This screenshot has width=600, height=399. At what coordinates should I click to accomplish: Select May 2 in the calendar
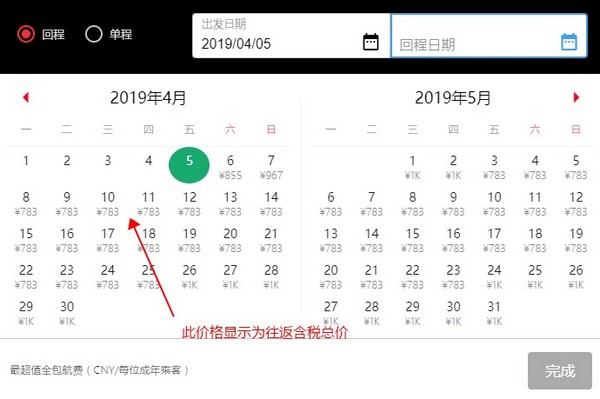pos(453,167)
